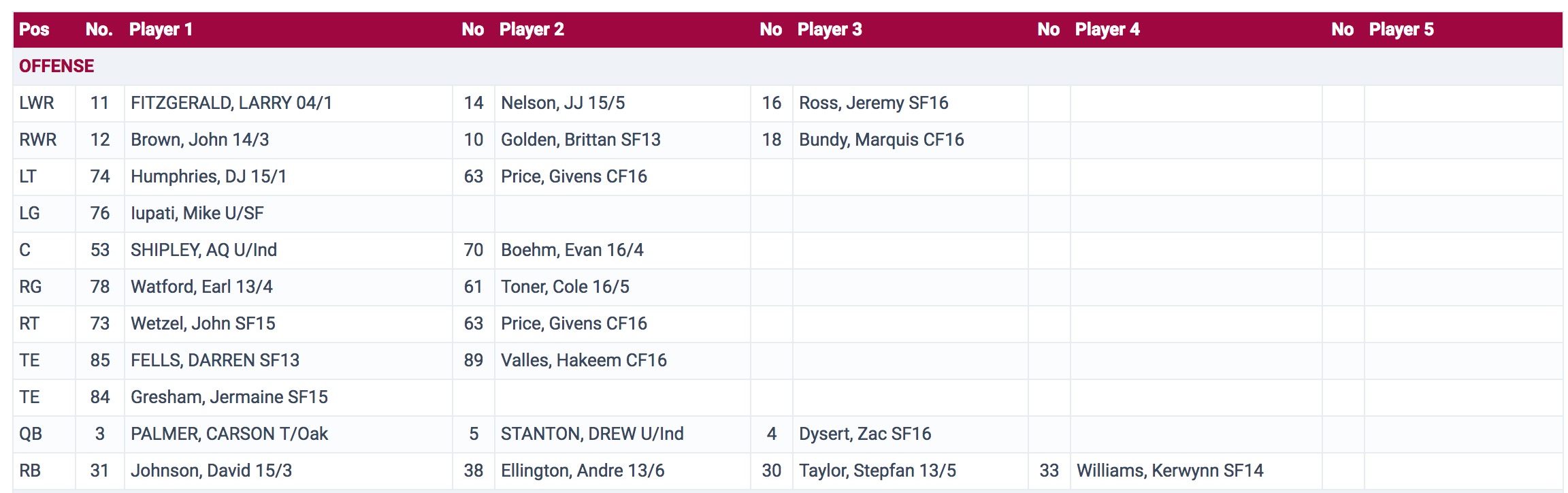Click the Player 5 column header
1568x493 pixels.
coord(1401,29)
